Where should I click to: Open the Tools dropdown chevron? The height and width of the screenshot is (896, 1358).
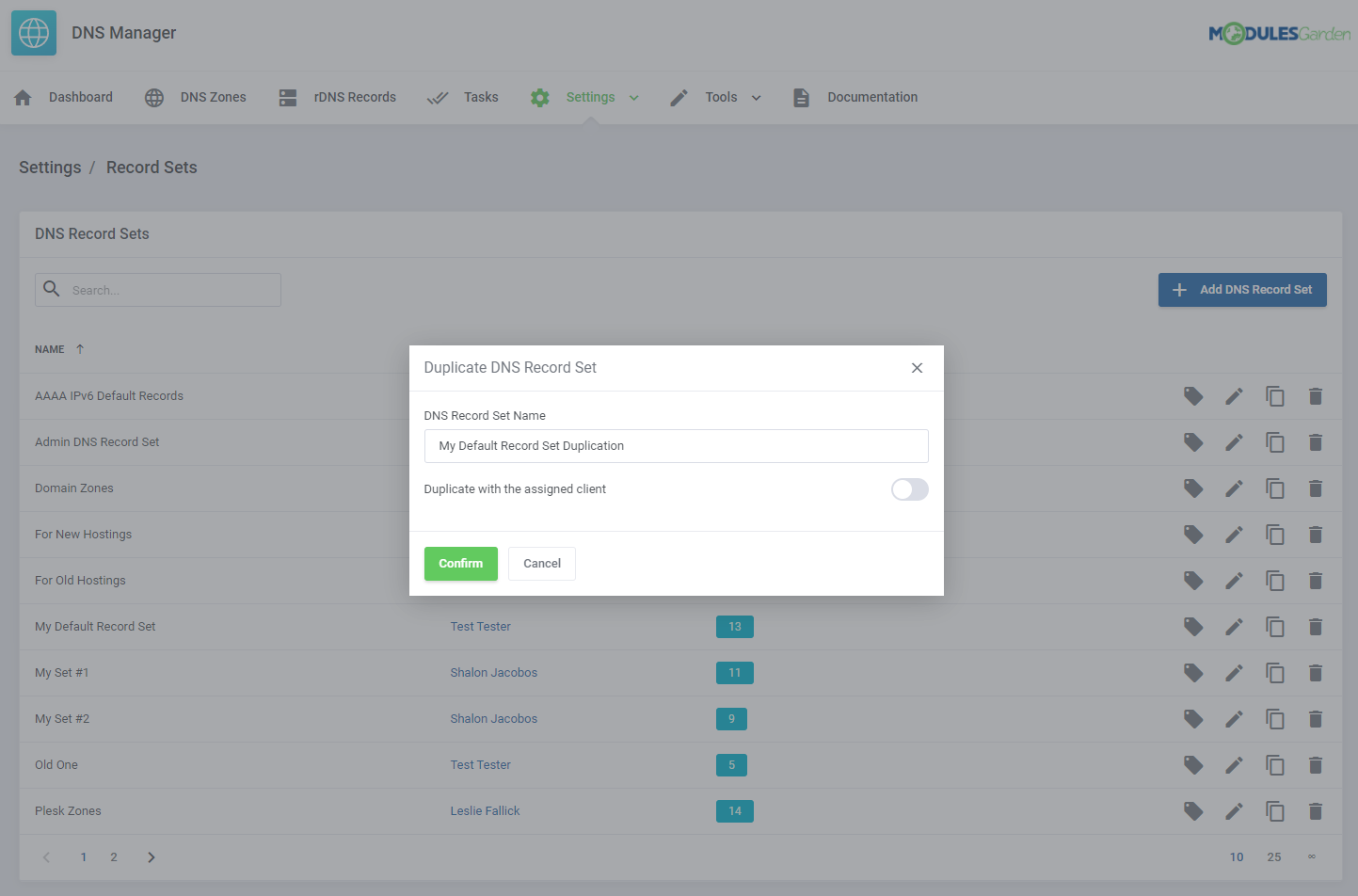[x=758, y=97]
